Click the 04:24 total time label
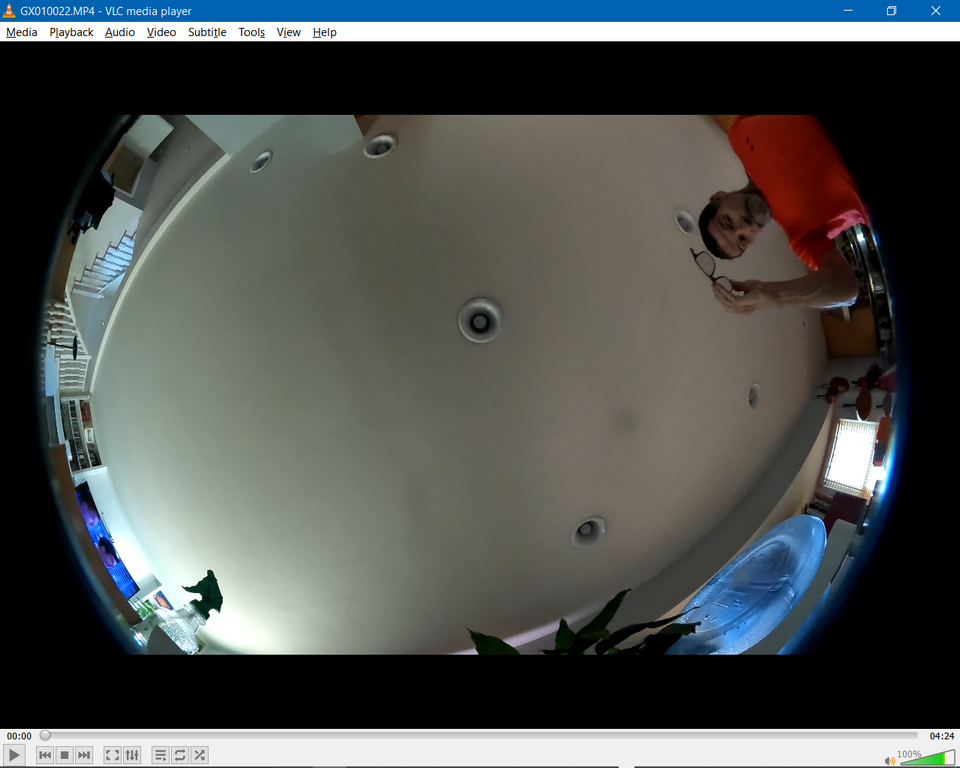Viewport: 960px width, 768px height. tap(940, 736)
